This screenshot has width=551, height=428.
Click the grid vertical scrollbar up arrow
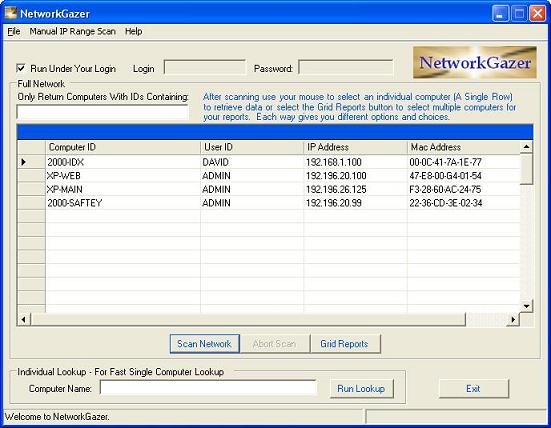526,147
